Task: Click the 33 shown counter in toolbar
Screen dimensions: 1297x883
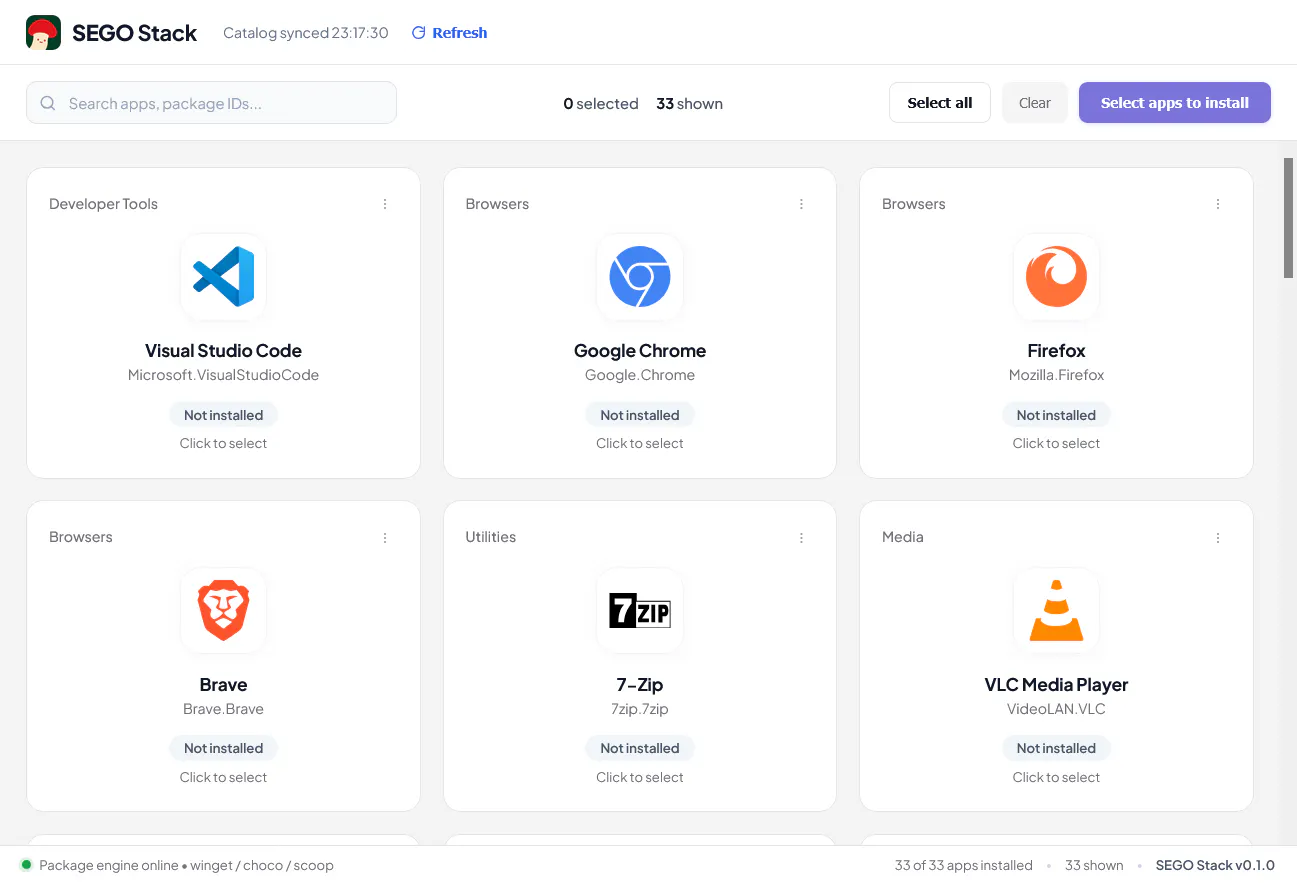Action: 689,103
